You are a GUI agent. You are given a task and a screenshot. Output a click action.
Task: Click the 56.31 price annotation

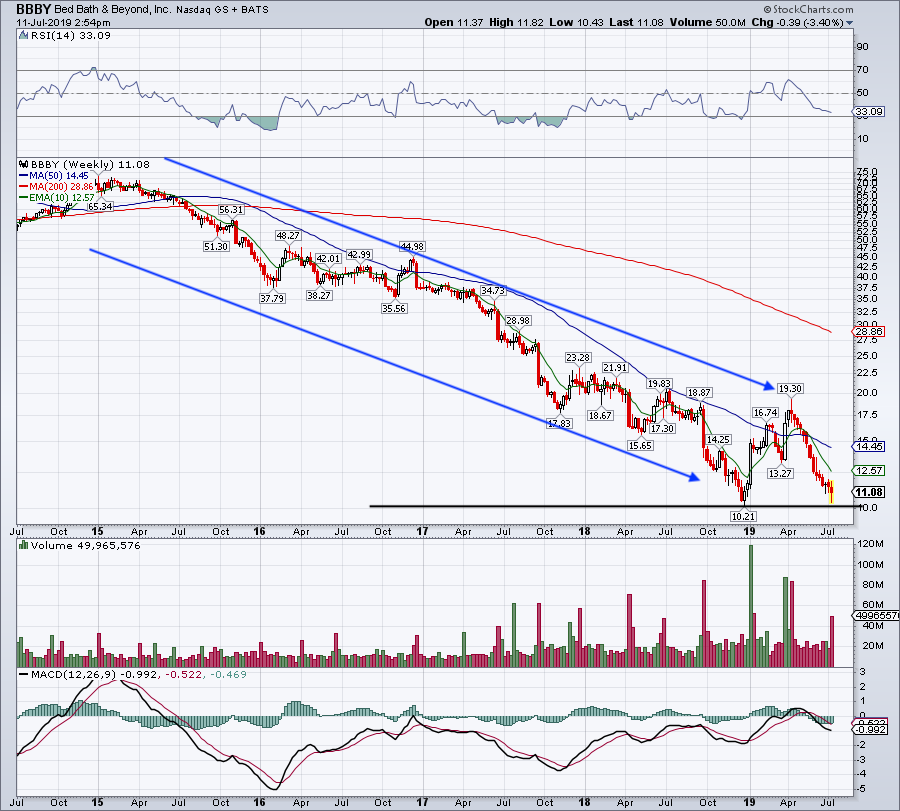(231, 209)
